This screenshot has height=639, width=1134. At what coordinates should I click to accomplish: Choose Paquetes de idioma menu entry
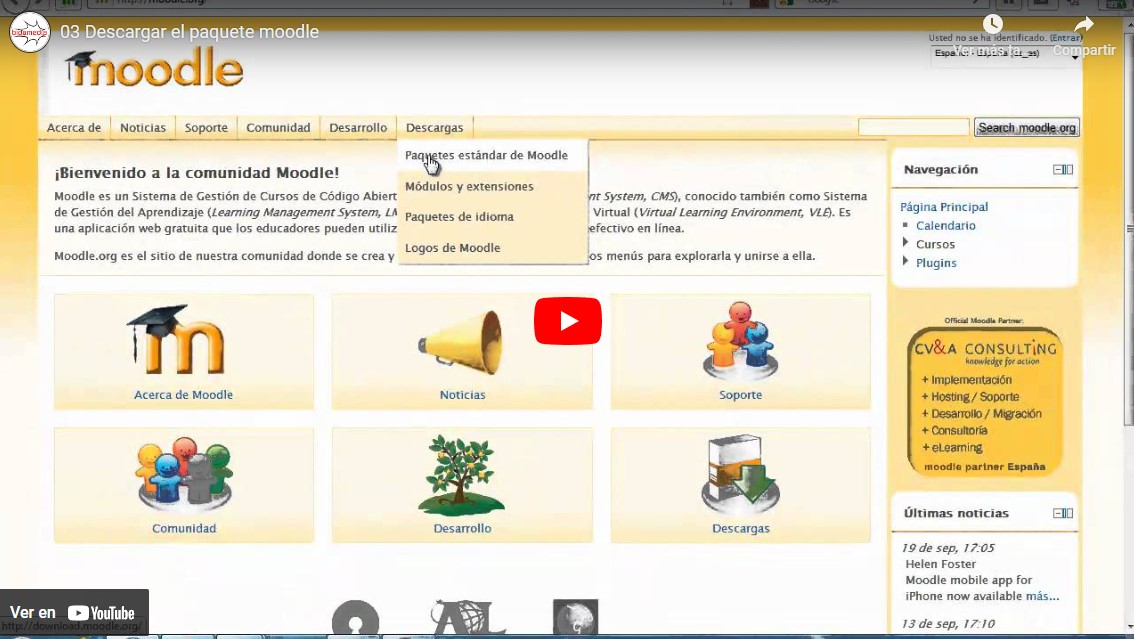(459, 217)
